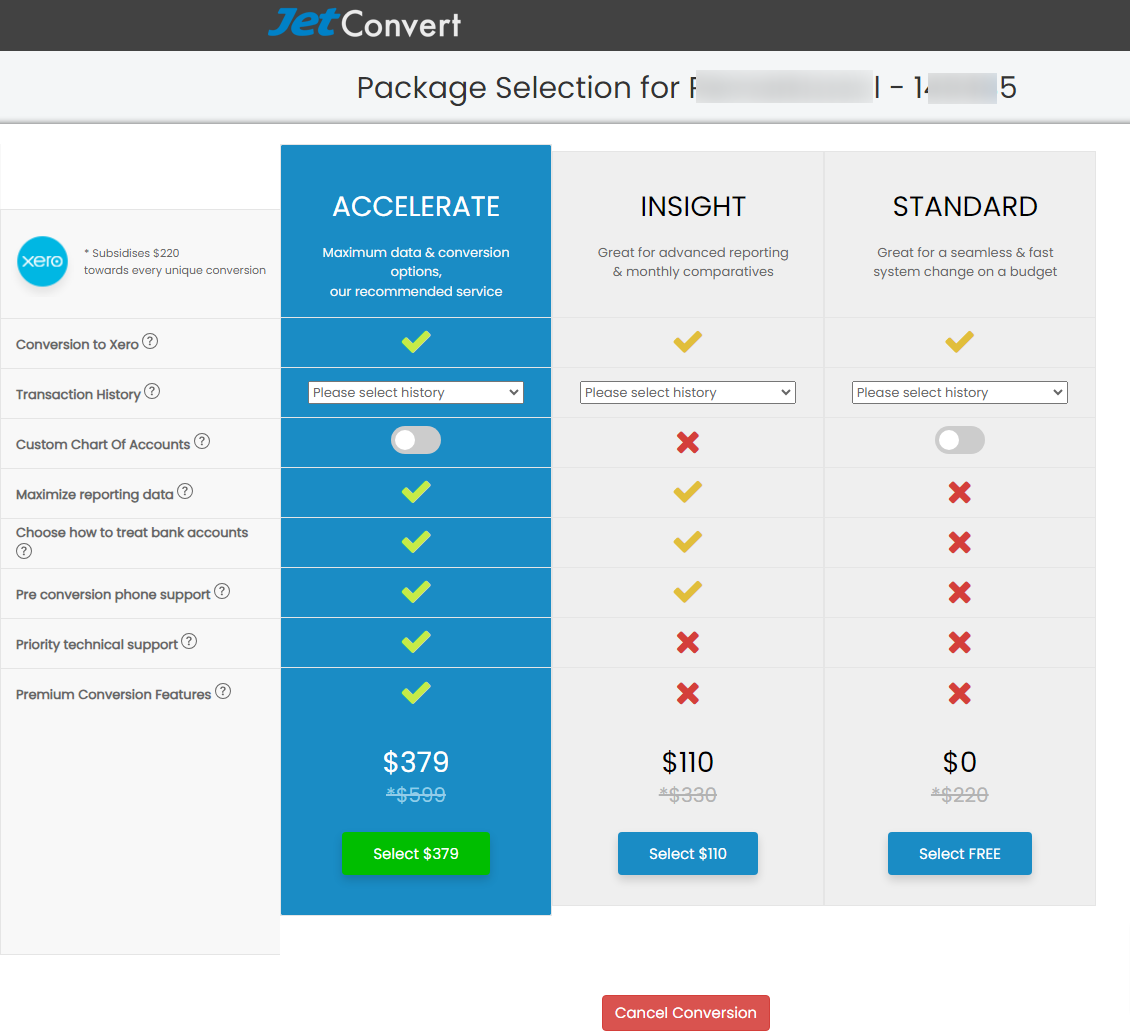Open help icon for Premium Conversion Features
1130x1032 pixels.
point(223,692)
